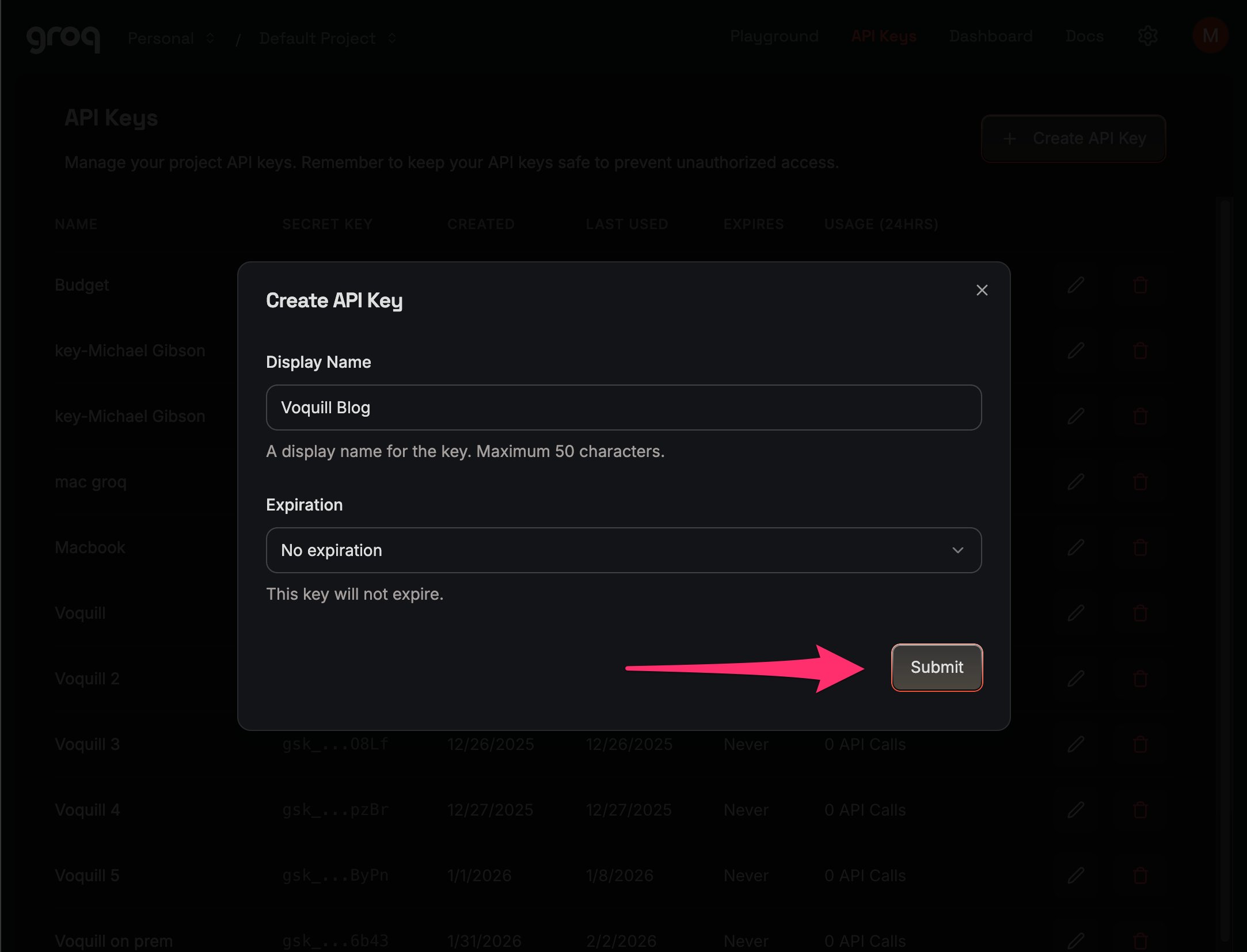Screen dimensions: 1247x952
Task: Dismiss the Create API Key modal
Action: click(982, 290)
